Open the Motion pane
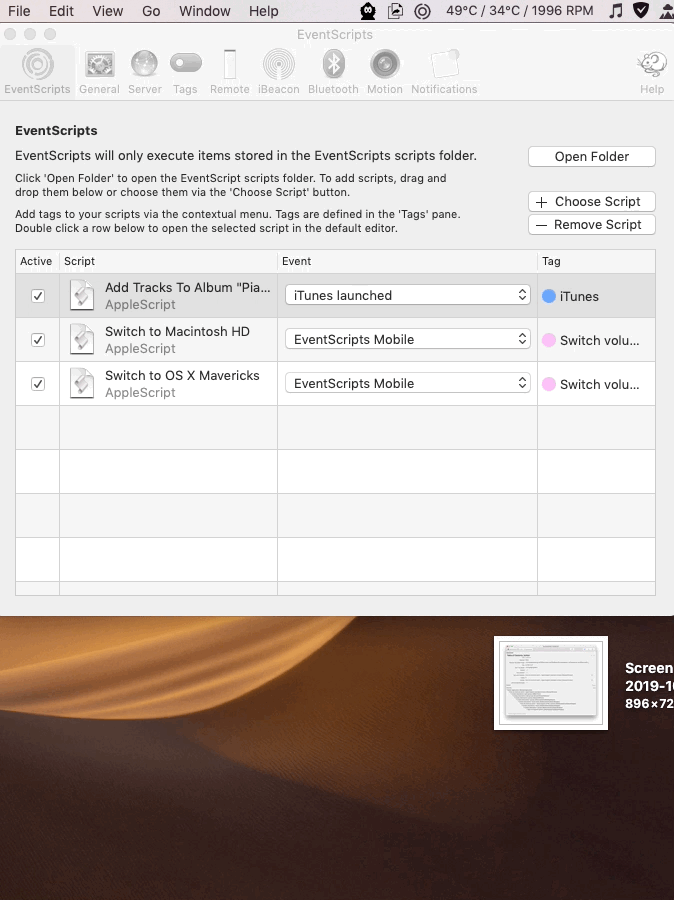 (x=385, y=72)
